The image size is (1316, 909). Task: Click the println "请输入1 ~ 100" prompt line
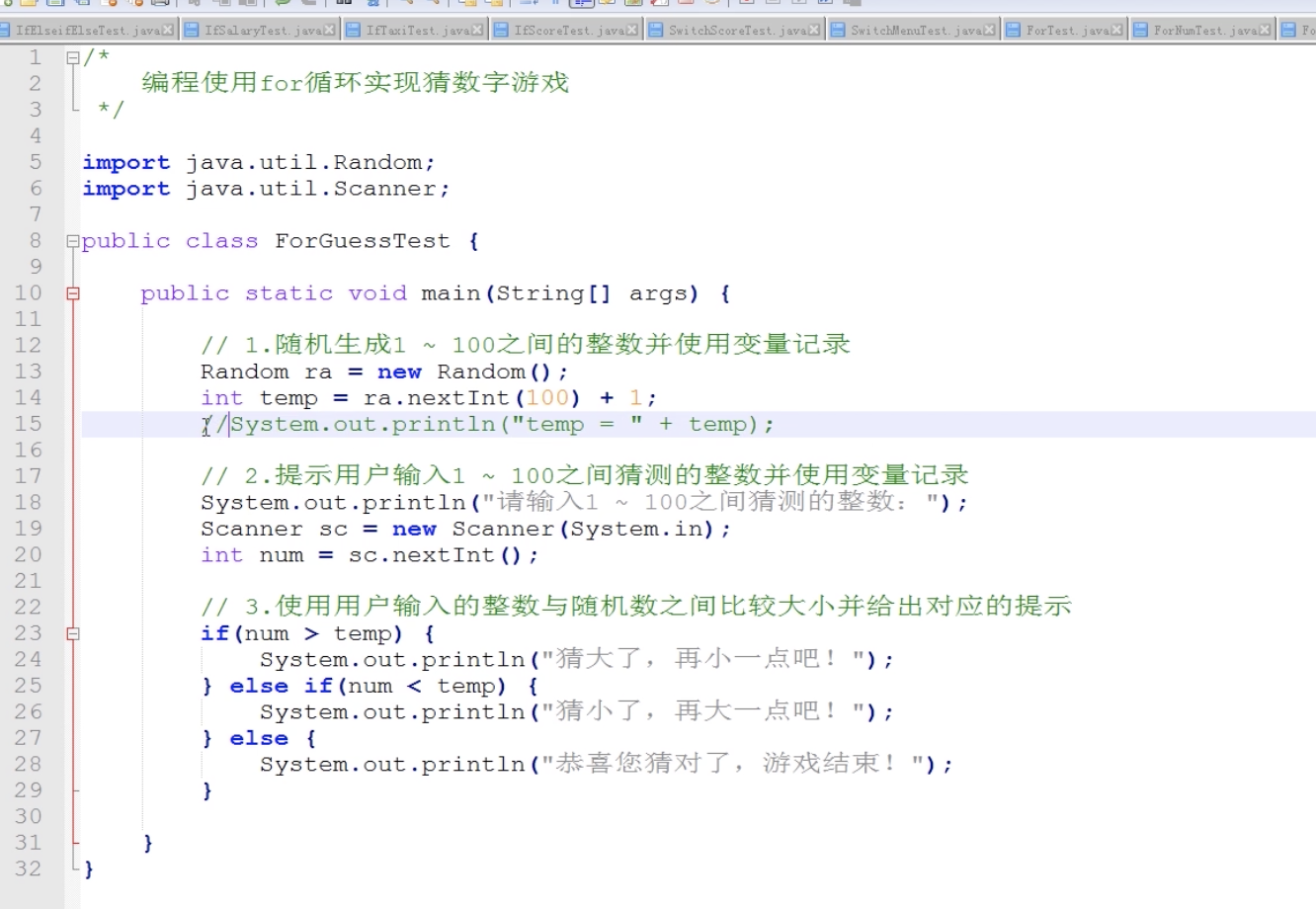(585, 503)
